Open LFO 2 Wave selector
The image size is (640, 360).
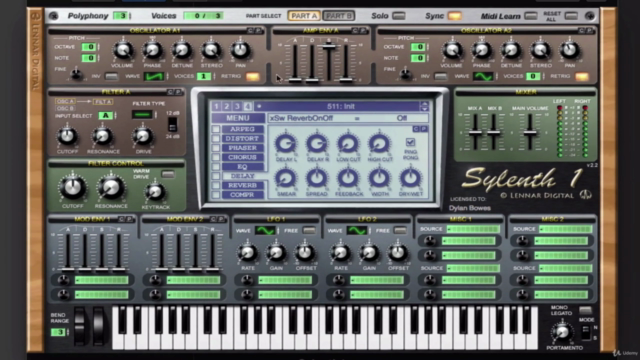click(x=357, y=231)
